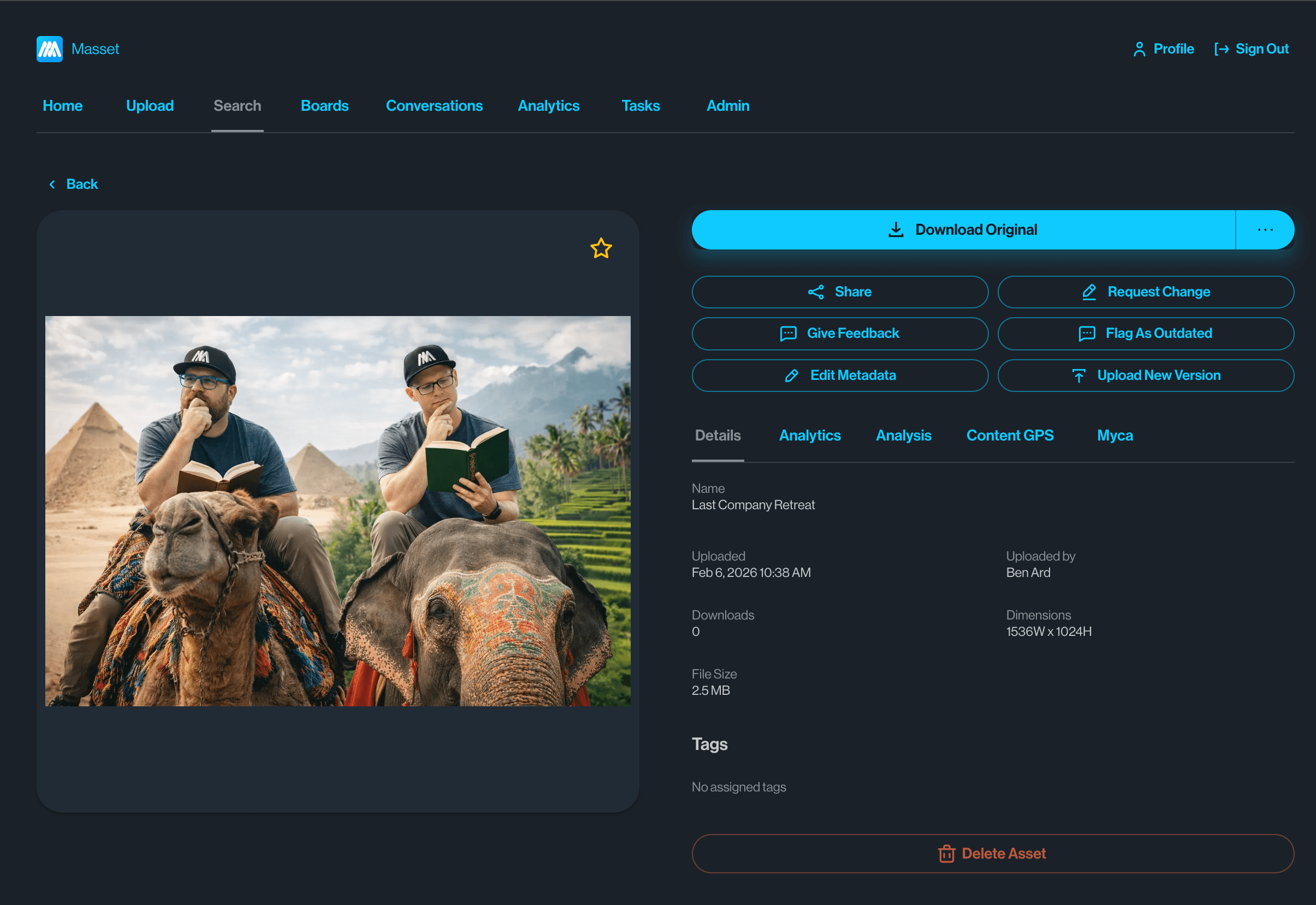Click the Masset logo in the top left
Viewport: 1316px width, 905px height.
click(x=49, y=49)
